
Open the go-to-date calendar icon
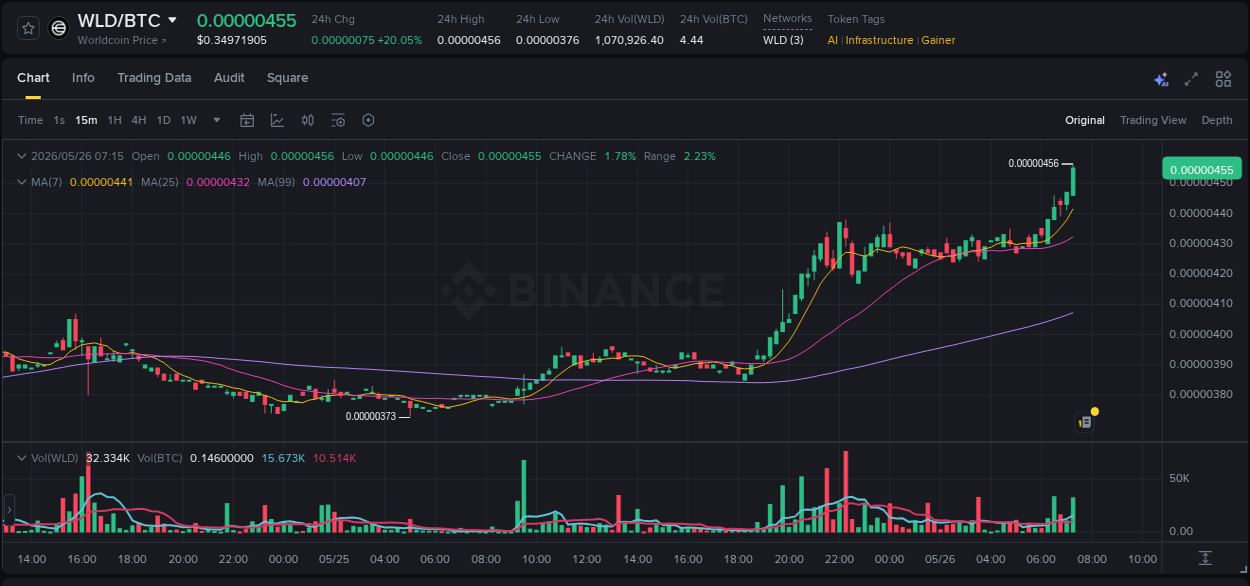point(247,120)
